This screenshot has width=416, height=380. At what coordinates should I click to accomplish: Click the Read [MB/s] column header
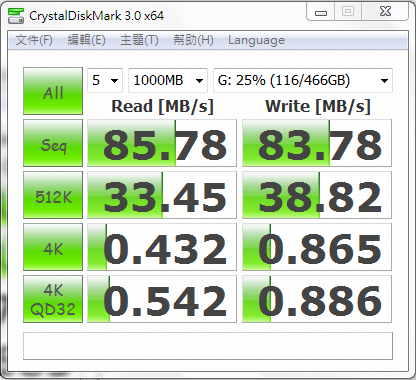pos(162,107)
